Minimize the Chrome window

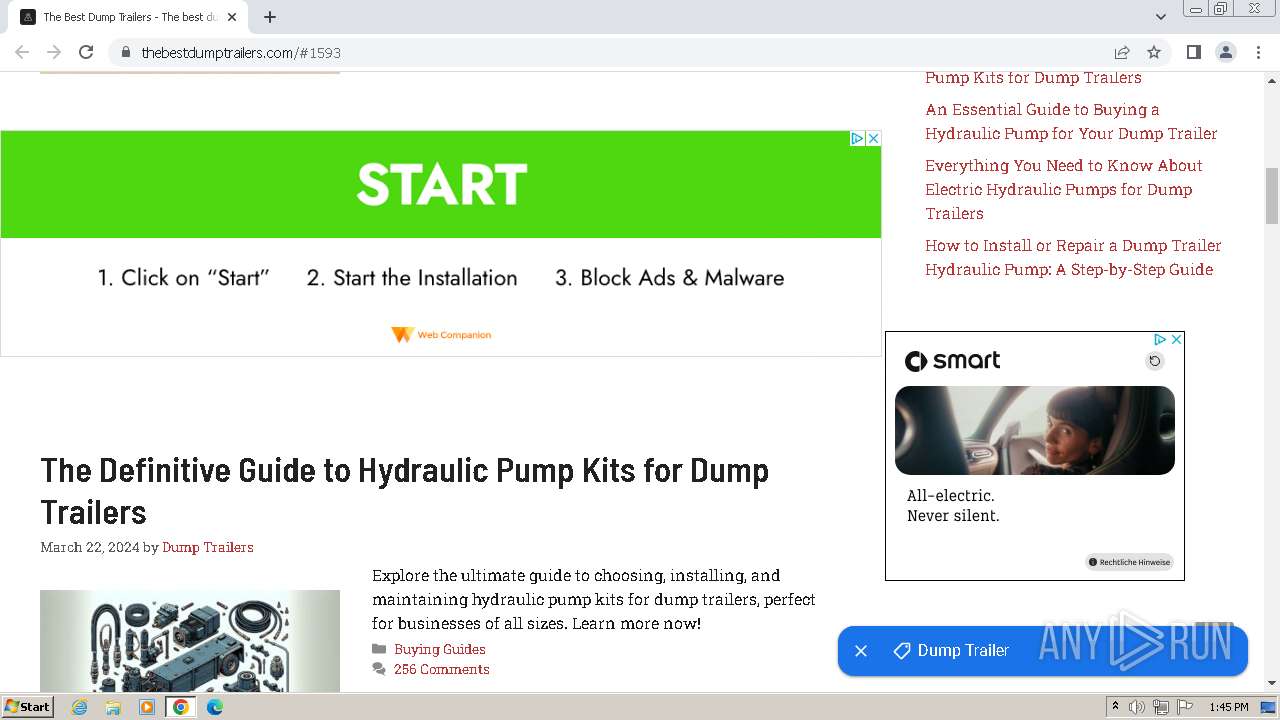(1195, 9)
